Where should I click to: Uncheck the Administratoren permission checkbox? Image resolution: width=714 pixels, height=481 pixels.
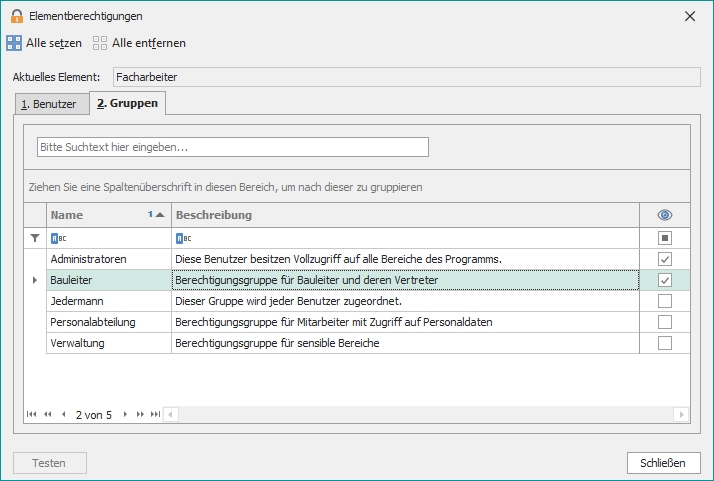tap(665, 259)
